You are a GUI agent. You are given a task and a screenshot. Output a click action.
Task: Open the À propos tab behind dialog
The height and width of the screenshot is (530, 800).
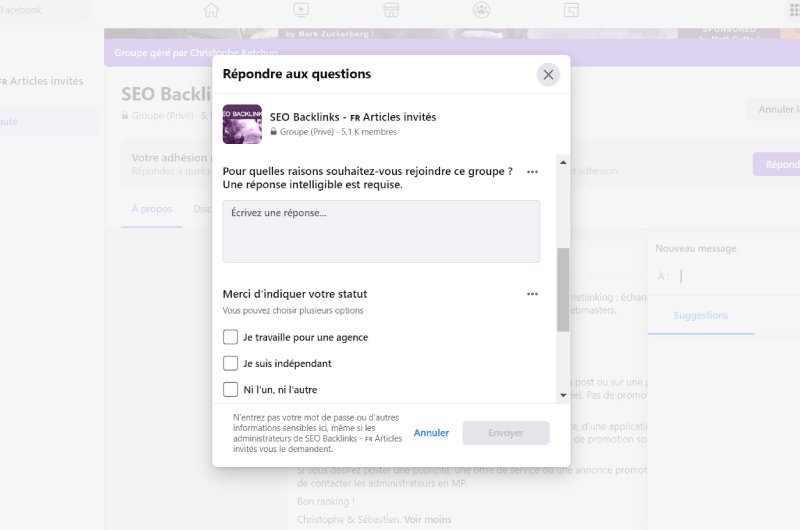pos(152,209)
